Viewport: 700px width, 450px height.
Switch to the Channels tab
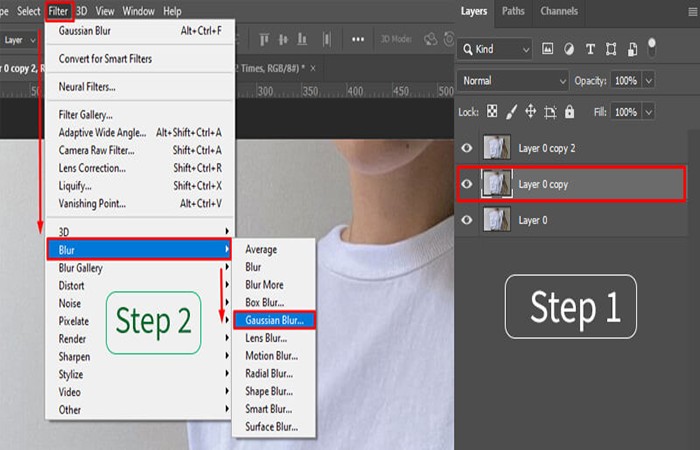[559, 11]
